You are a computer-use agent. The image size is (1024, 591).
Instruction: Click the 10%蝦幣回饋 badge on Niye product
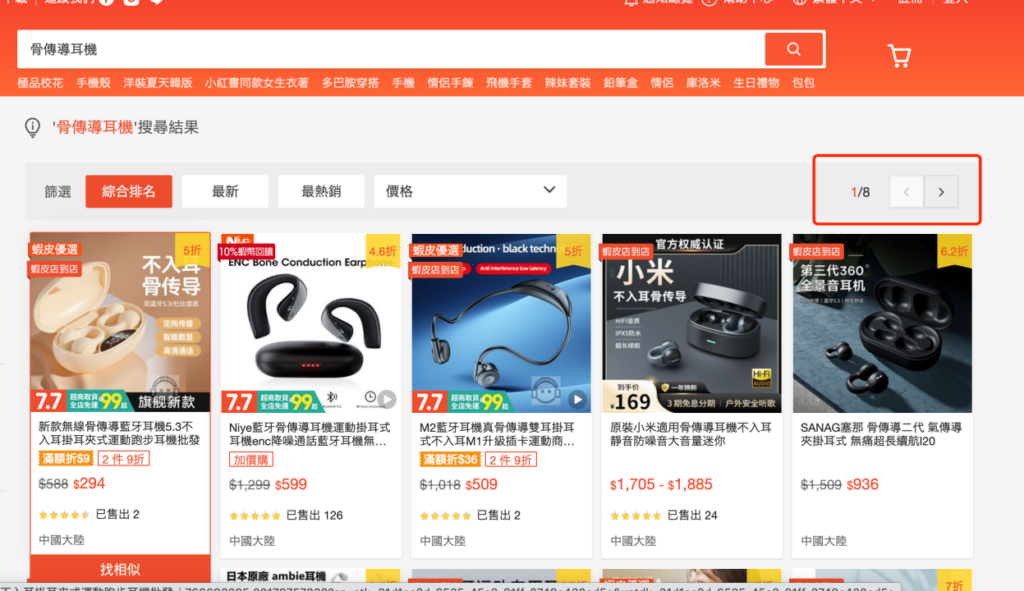click(247, 251)
